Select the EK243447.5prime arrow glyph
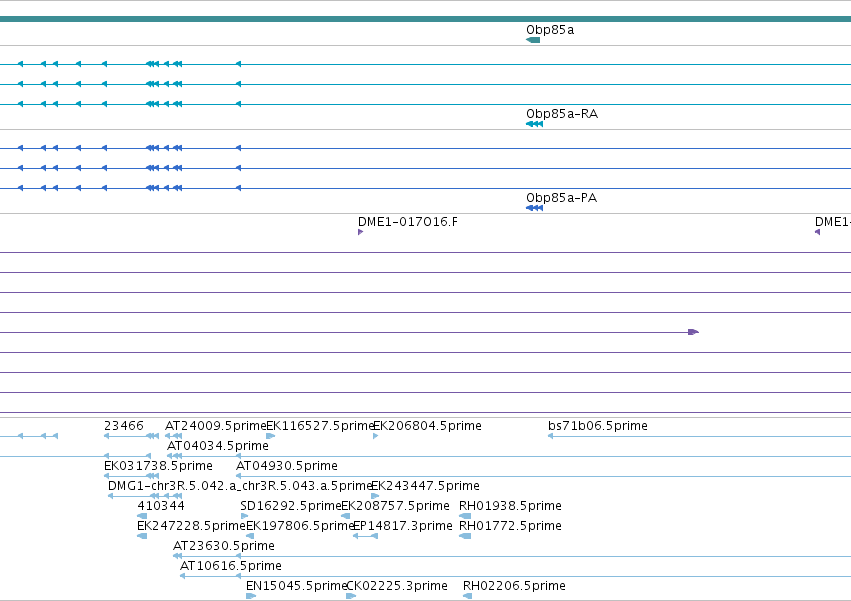This screenshot has height=601, width=851. click(x=375, y=496)
